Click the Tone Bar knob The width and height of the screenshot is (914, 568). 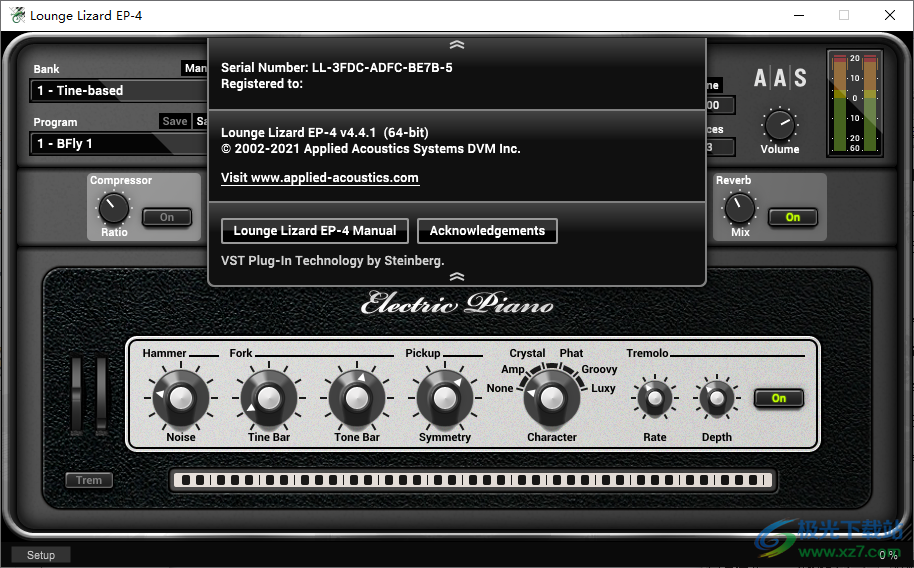pyautogui.click(x=356, y=398)
